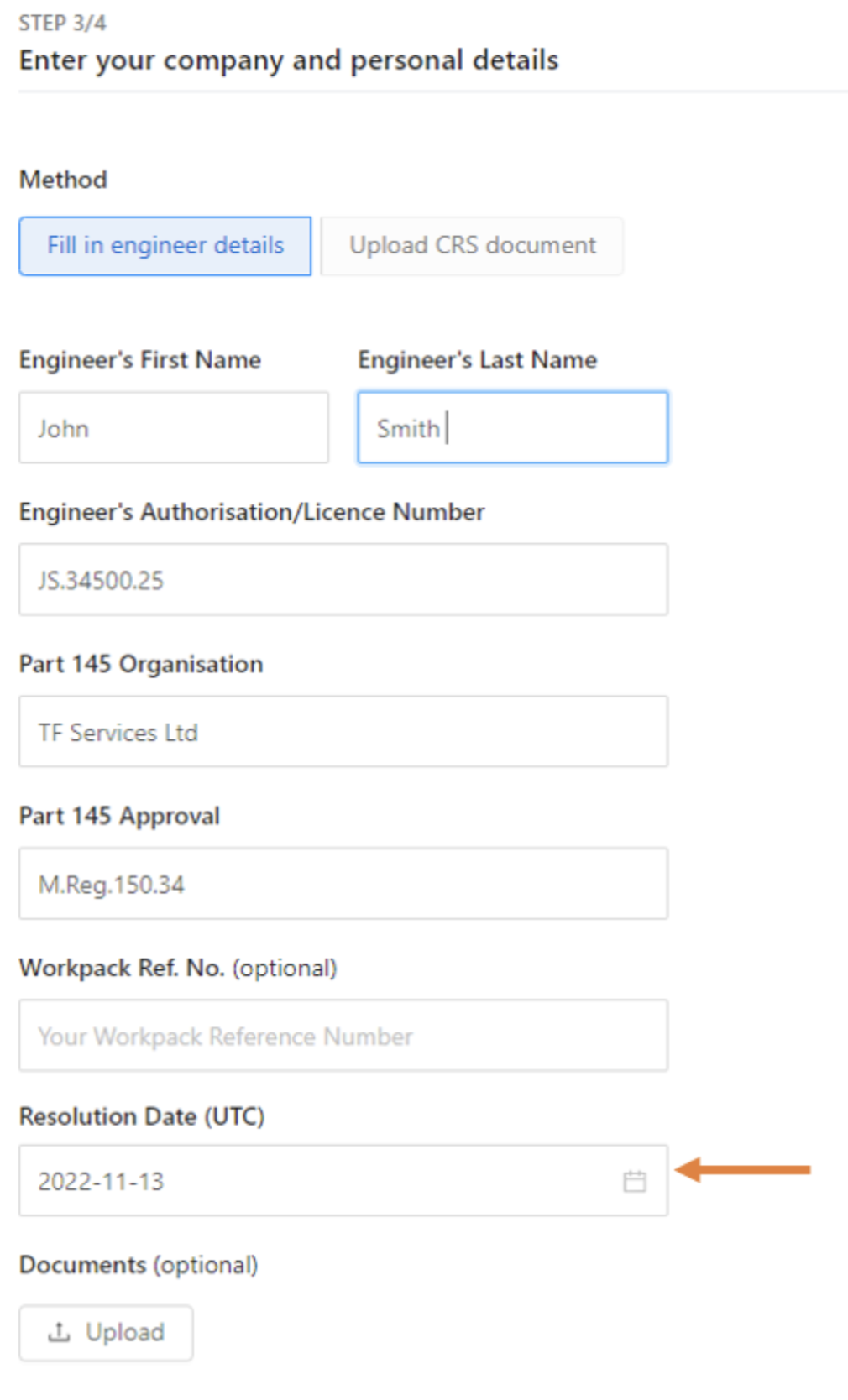Click the 'Engineer's First Name' label
Screen dimensions: 848x1400
[140, 360]
